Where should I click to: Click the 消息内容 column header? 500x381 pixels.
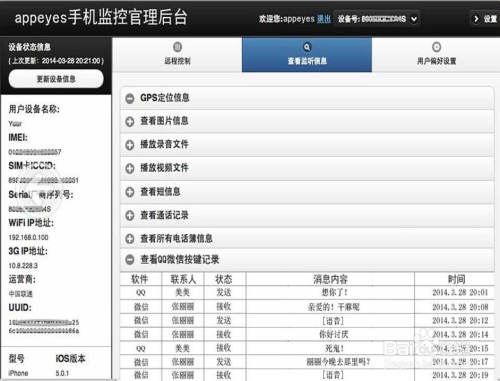pyautogui.click(x=330, y=279)
